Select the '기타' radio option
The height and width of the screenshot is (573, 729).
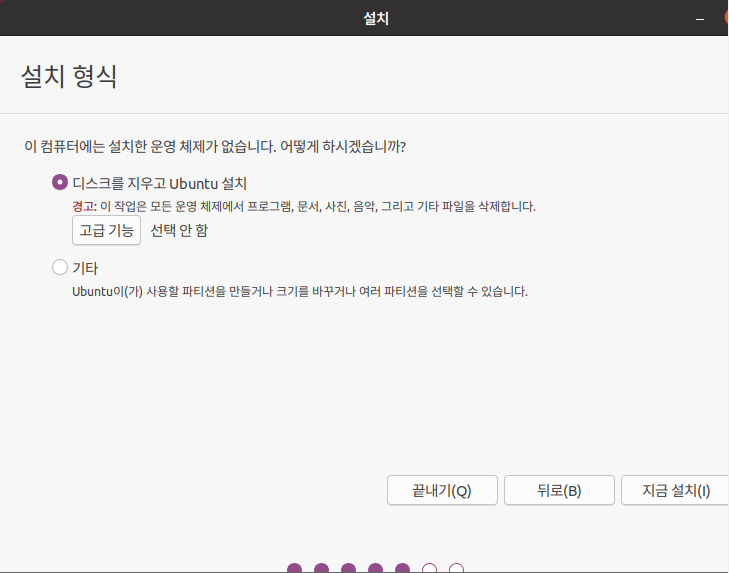pyautogui.click(x=60, y=267)
